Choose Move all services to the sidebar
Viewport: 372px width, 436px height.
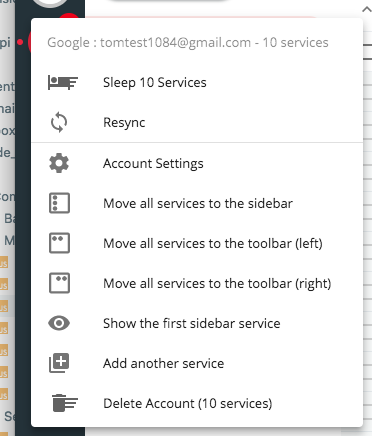(198, 203)
